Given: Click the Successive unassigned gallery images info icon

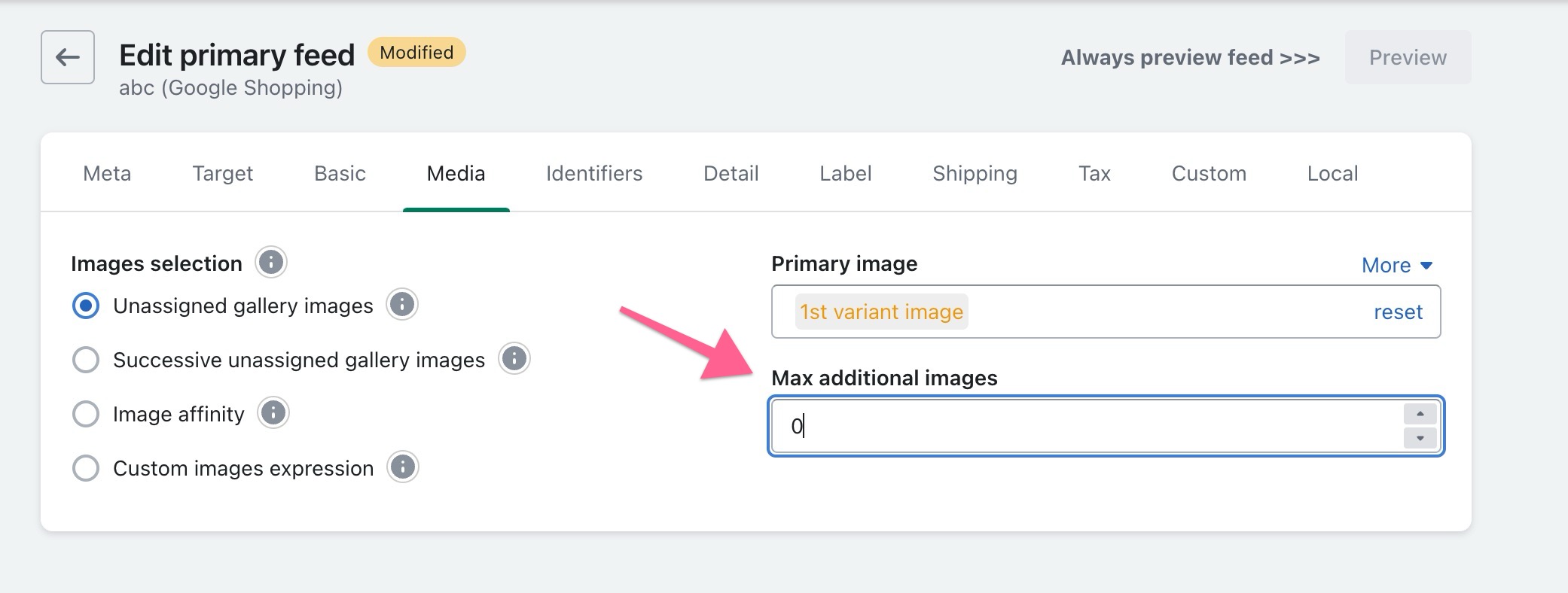Looking at the screenshot, I should [x=513, y=359].
